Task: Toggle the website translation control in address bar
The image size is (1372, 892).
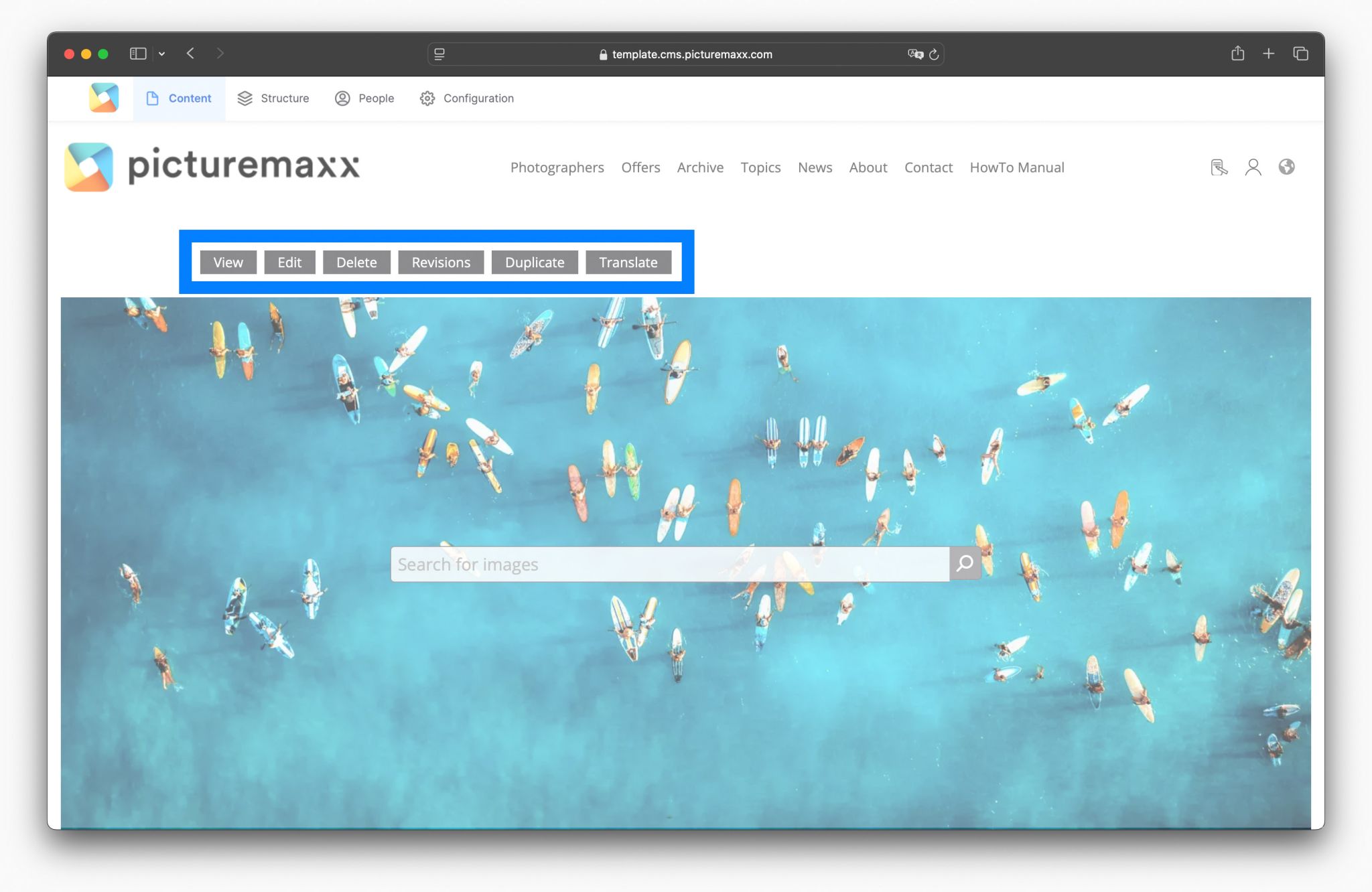Action: coord(915,54)
